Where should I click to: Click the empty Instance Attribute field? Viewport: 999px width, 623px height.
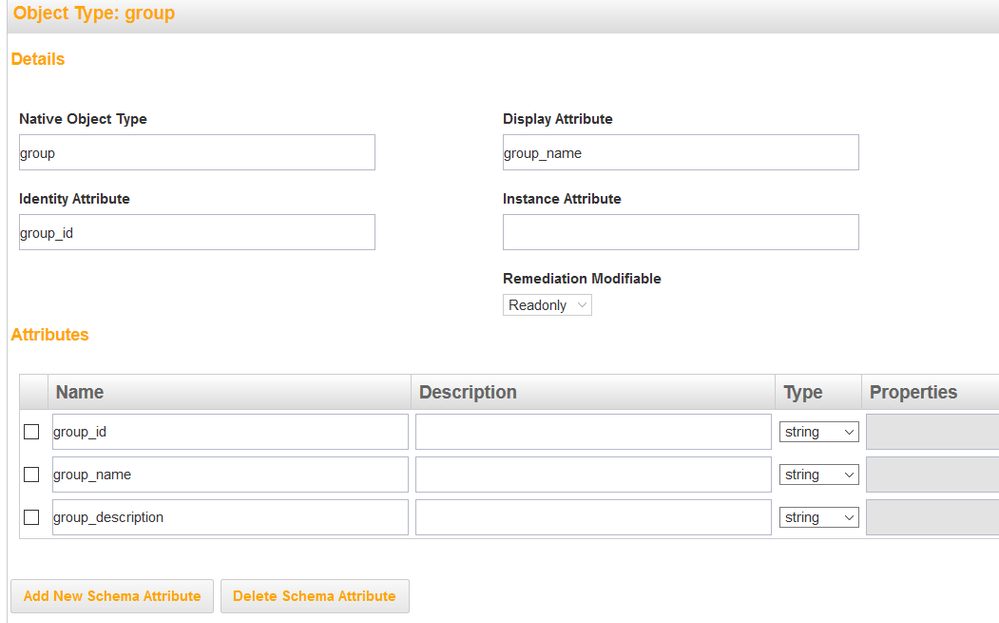680,233
